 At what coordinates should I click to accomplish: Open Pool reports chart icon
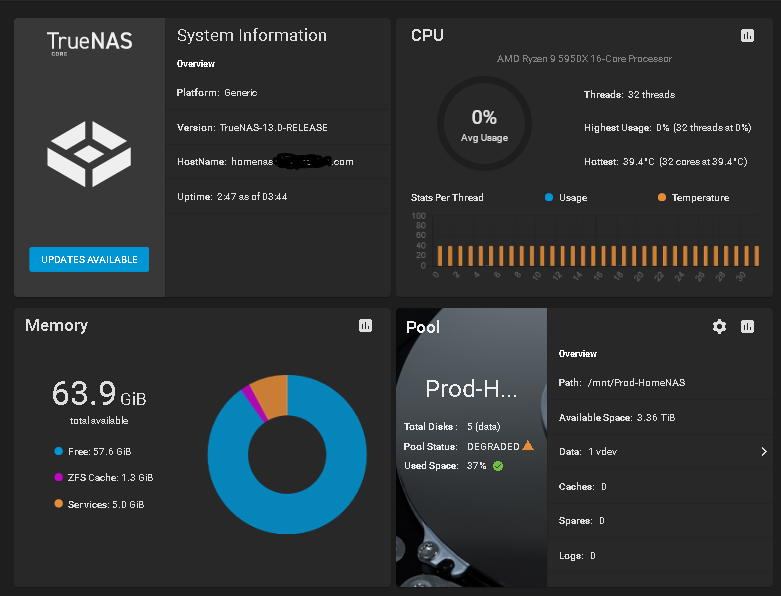click(747, 327)
